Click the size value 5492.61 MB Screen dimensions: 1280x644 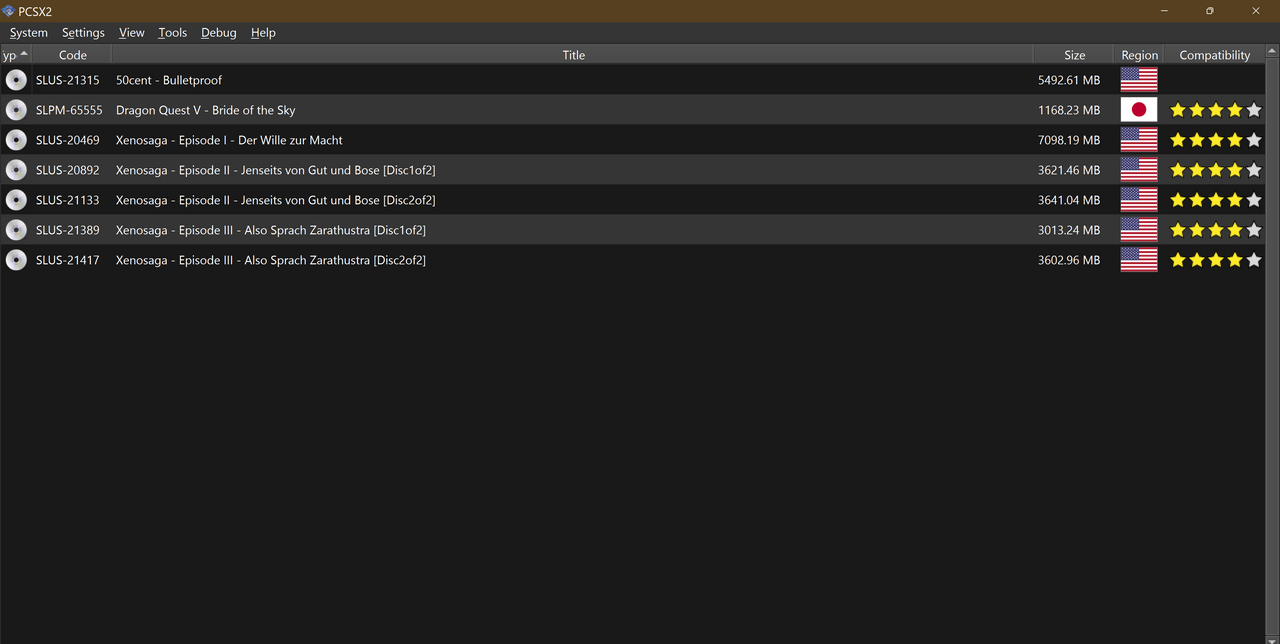(x=1069, y=80)
